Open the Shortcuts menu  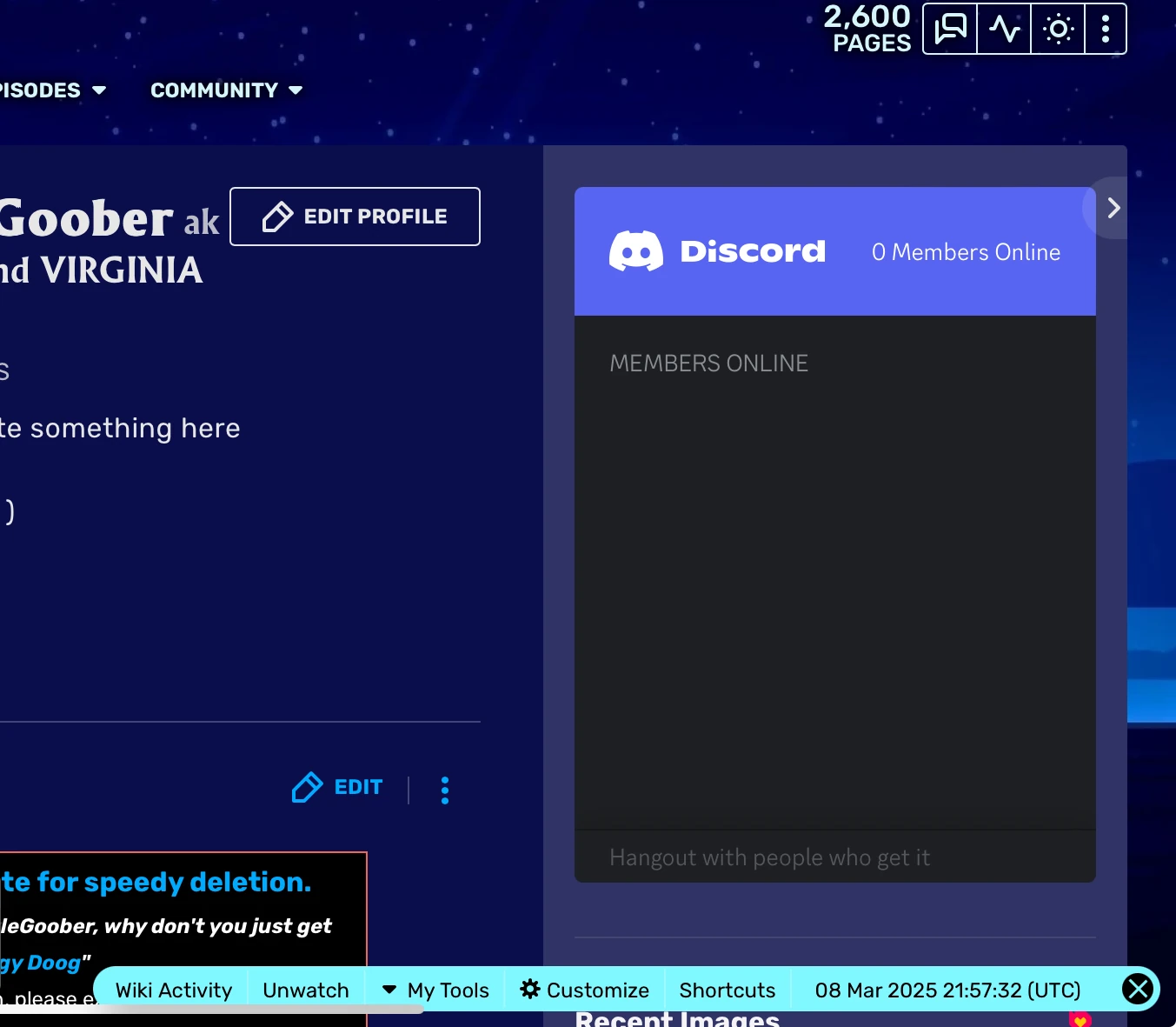pos(728,990)
